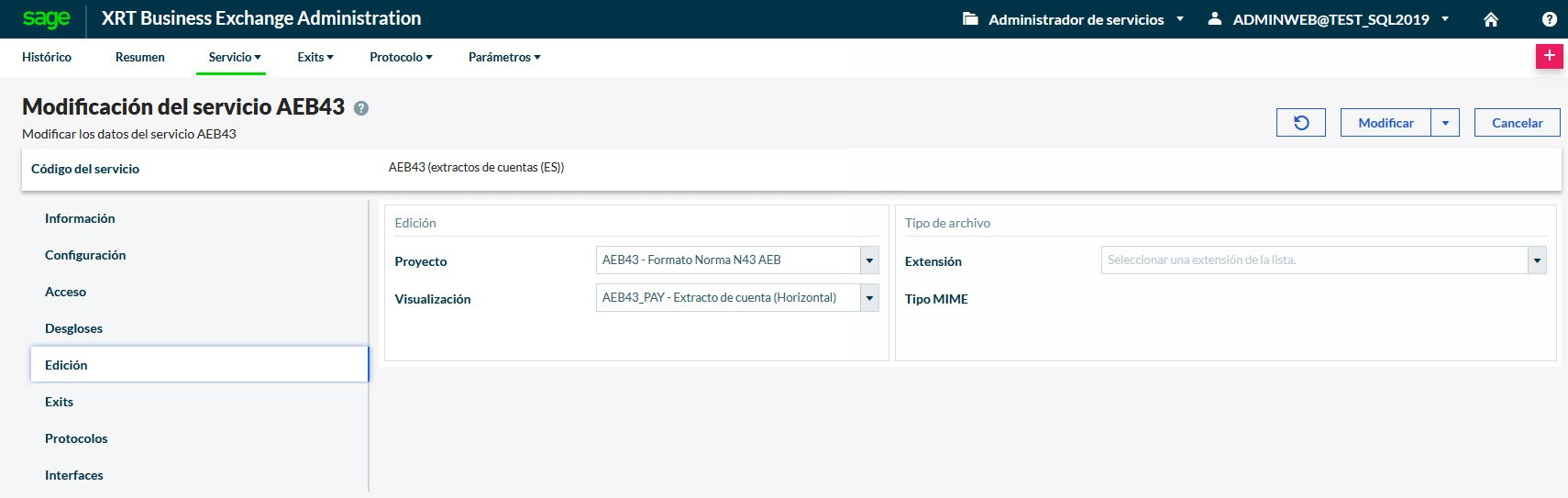Open the Protocolo menu

tap(401, 57)
